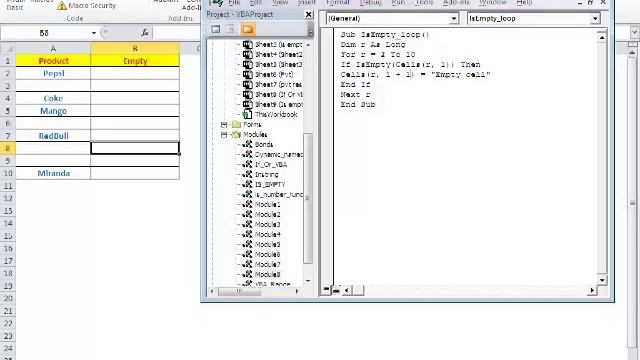Open the Run menu in VBA editor
Image resolution: width=640 pixels, height=360 pixels.
(x=398, y=2)
